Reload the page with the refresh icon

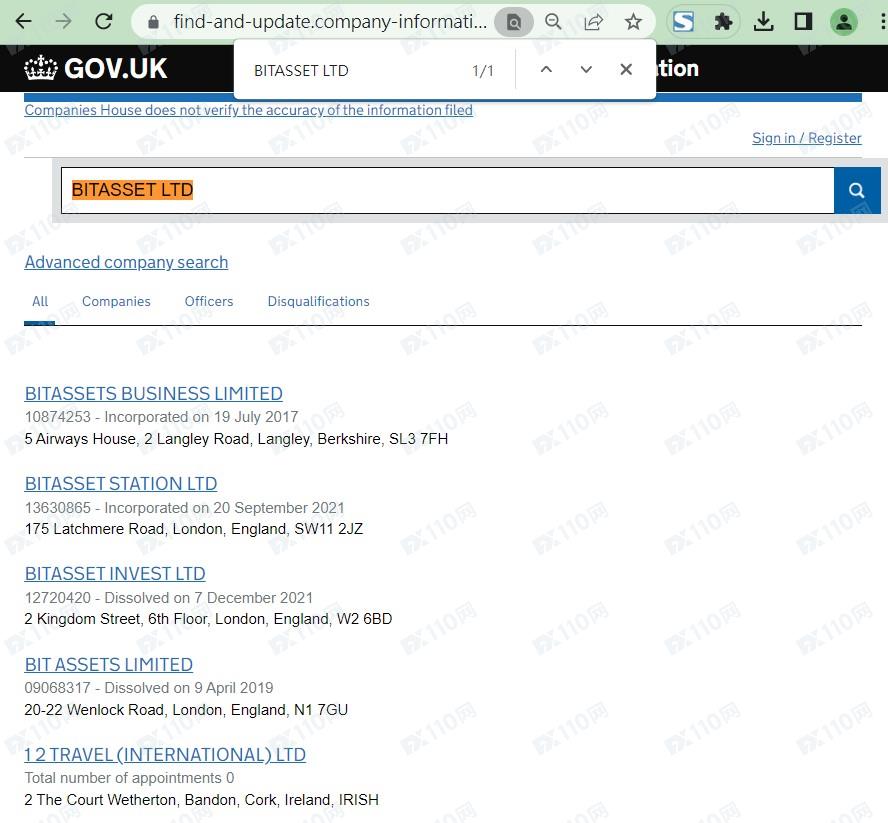[104, 22]
